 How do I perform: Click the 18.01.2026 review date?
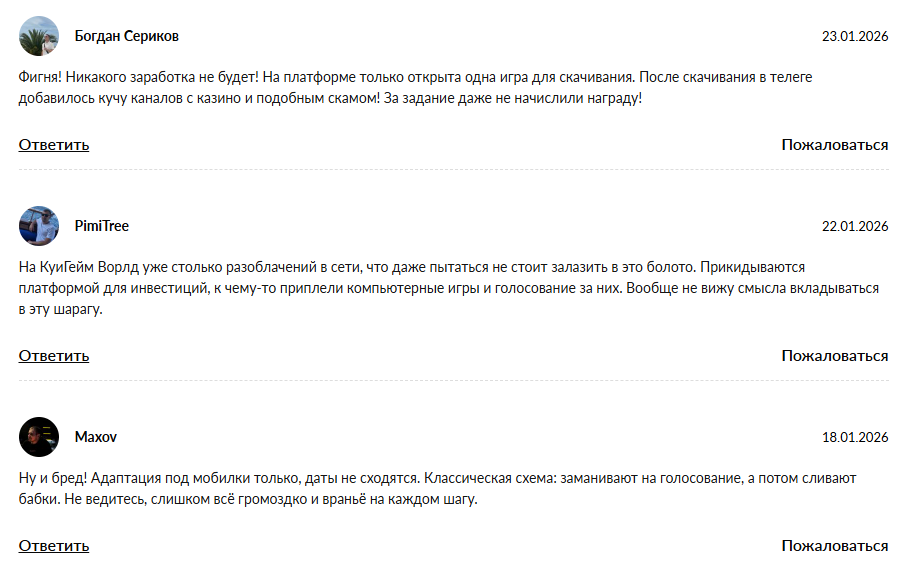coord(855,437)
